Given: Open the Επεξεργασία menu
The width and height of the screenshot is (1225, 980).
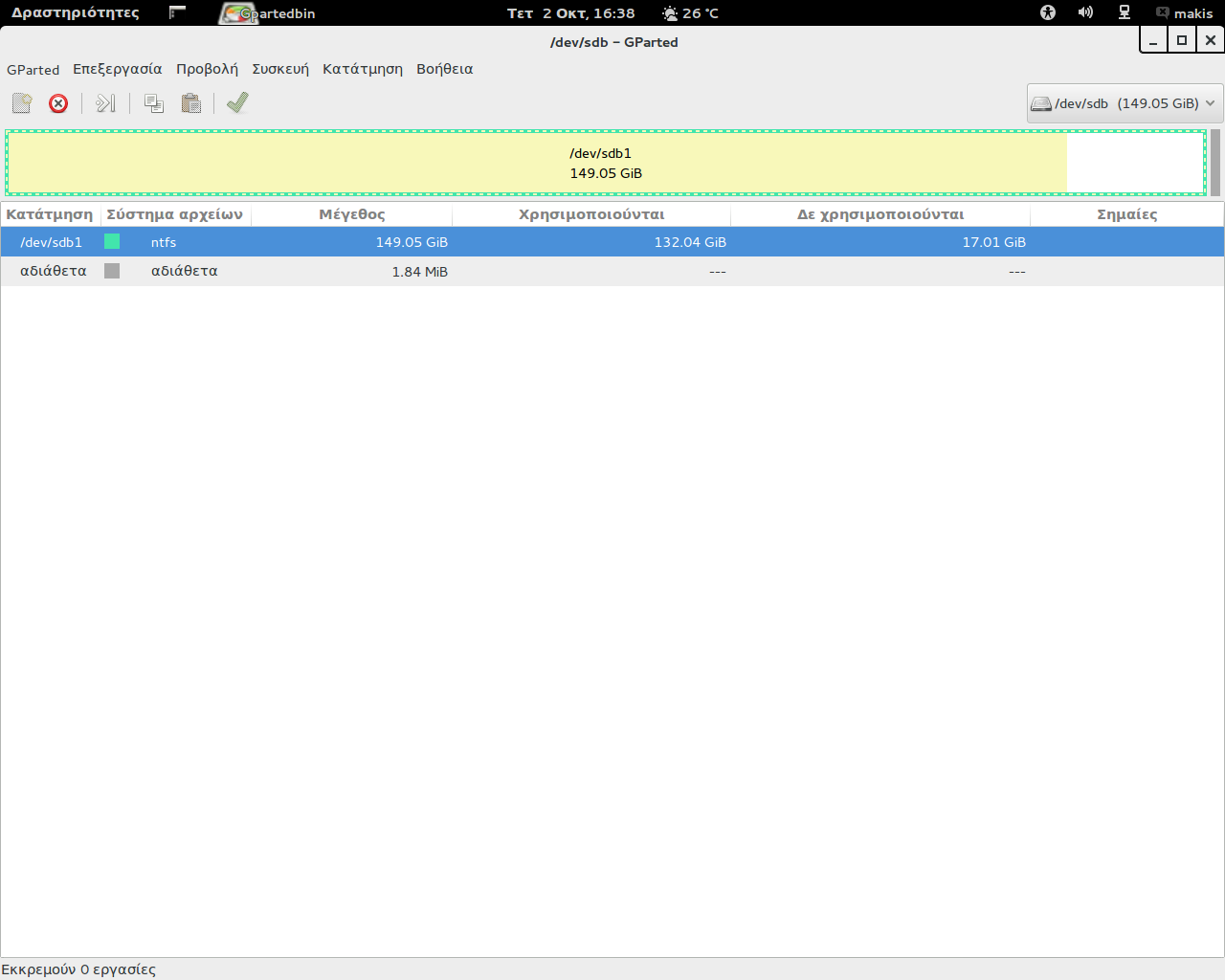Looking at the screenshot, I should click(x=118, y=69).
